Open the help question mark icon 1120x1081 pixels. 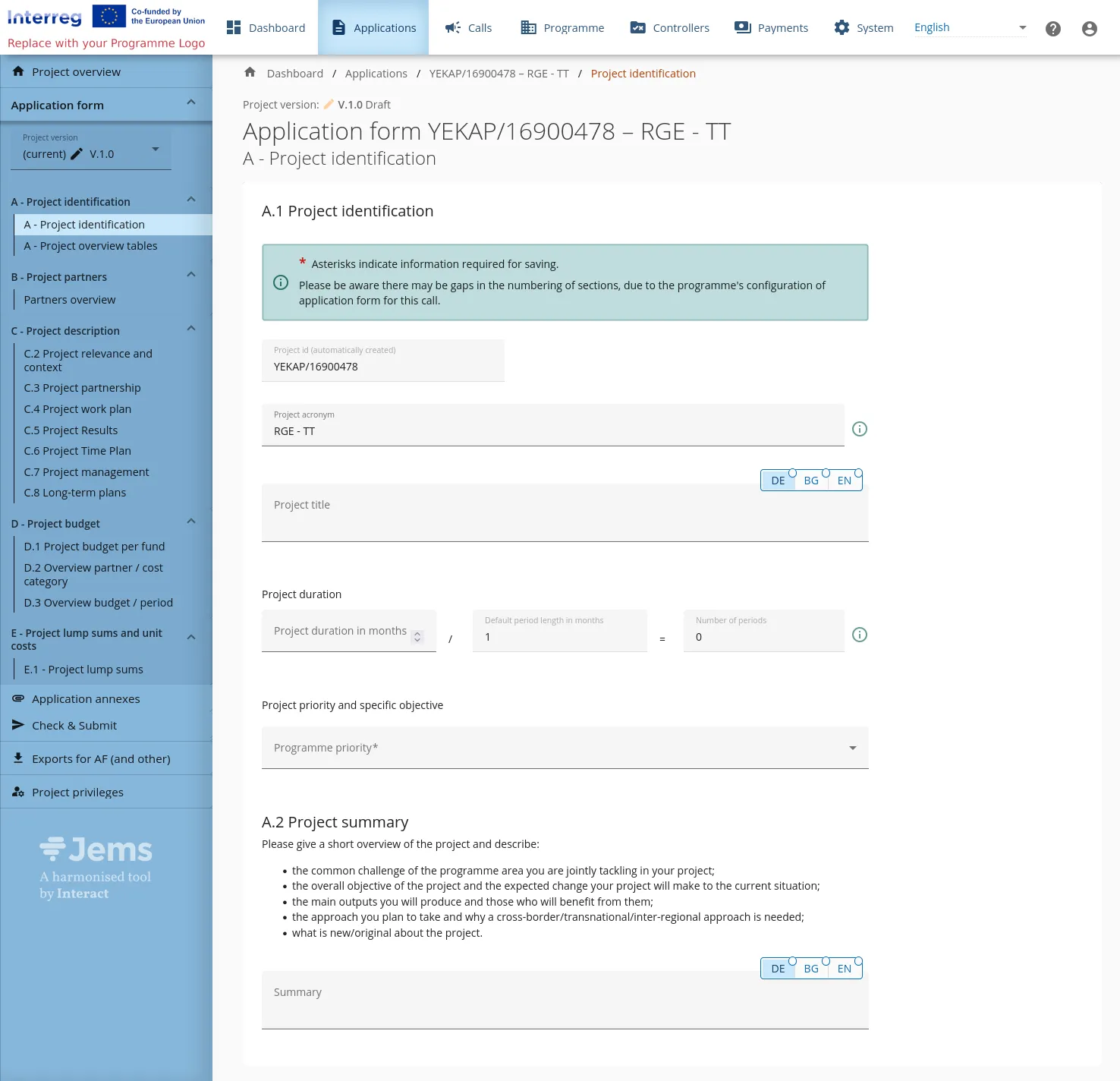[x=1052, y=29]
